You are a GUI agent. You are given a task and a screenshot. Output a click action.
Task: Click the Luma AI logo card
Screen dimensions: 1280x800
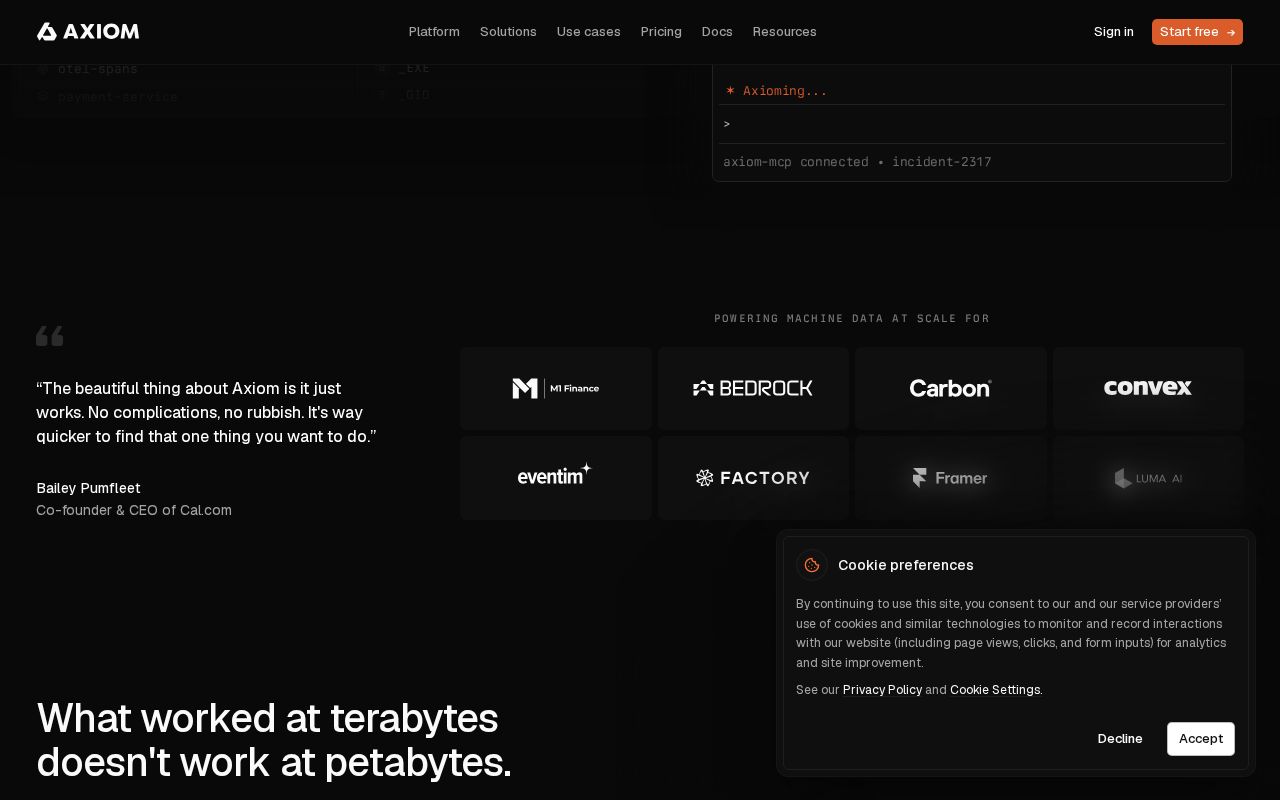[x=1148, y=478]
